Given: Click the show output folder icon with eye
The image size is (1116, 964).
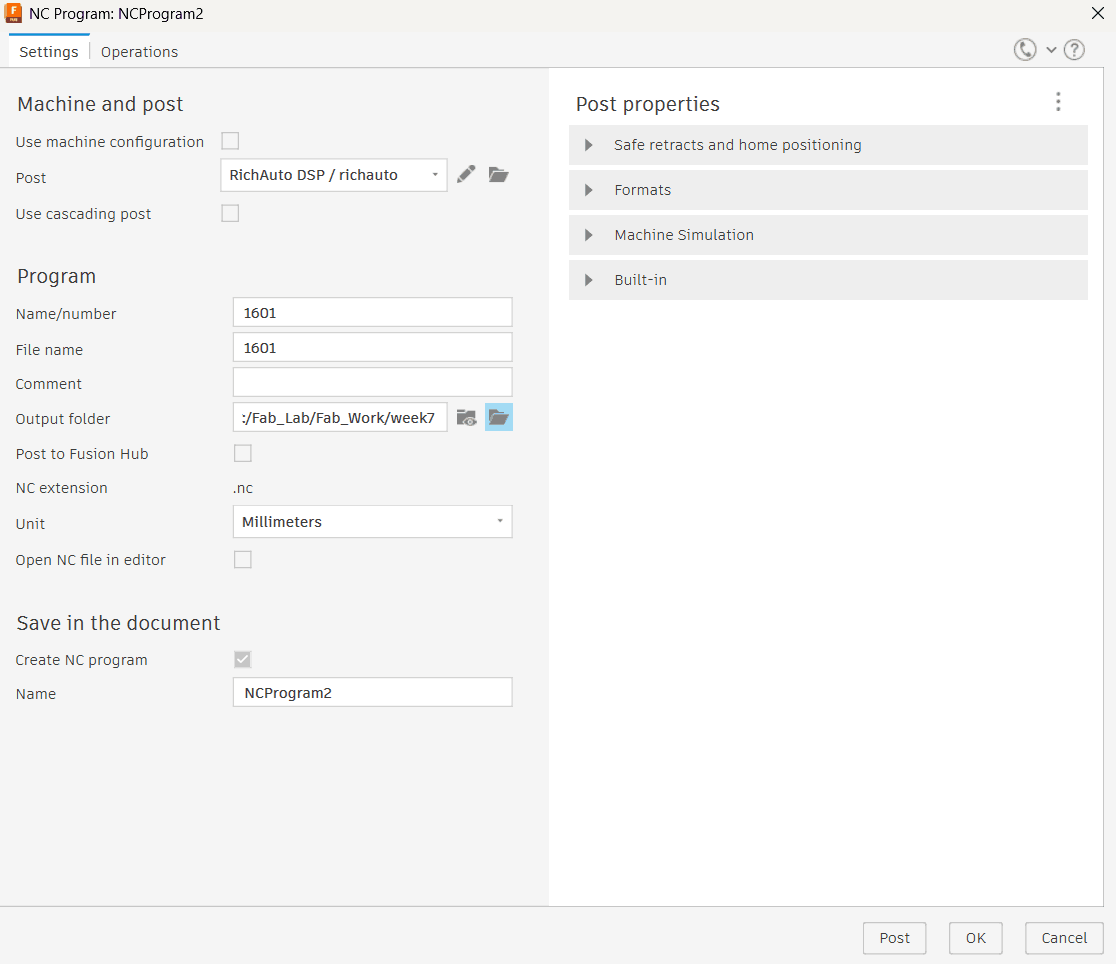Looking at the screenshot, I should point(466,418).
